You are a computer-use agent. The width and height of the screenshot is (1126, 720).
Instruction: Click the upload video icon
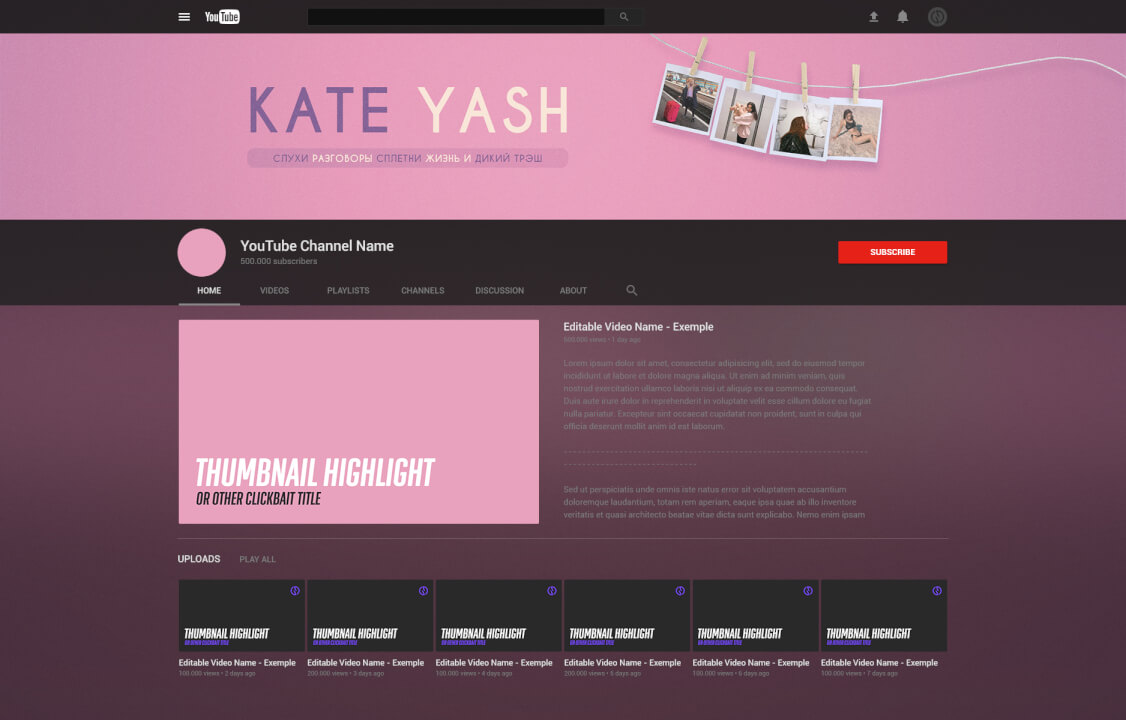[873, 17]
